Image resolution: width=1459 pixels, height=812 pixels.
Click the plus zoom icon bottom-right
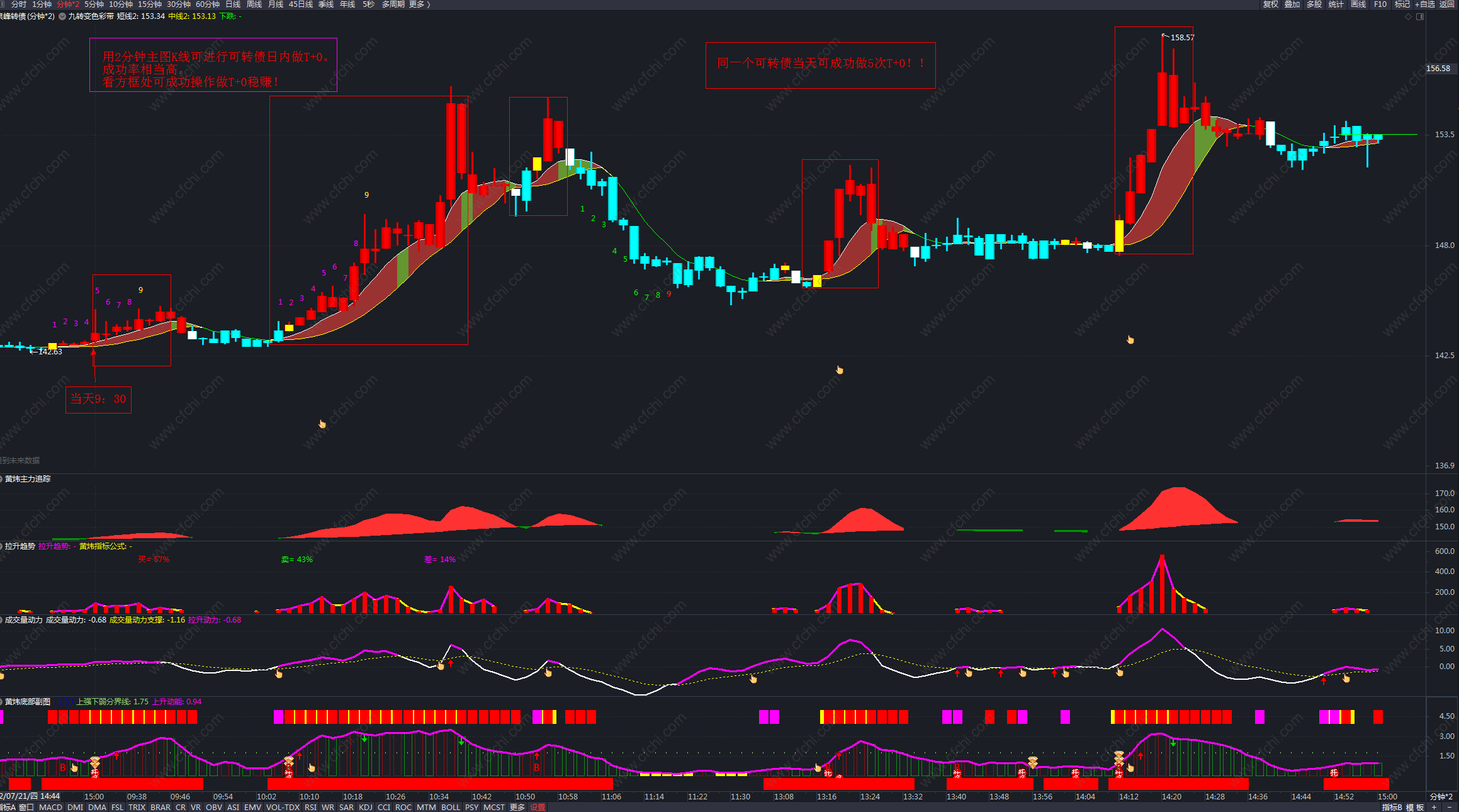coord(1434,807)
